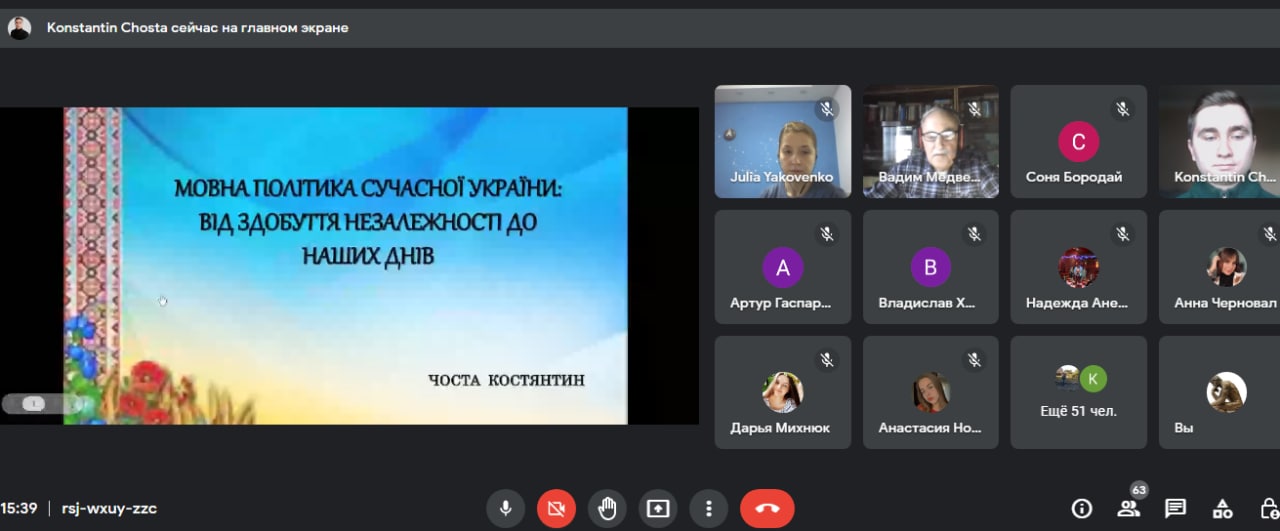Leave the call with the red hang-up button
Screen dimensions: 1280x531
pyautogui.click(x=767, y=508)
